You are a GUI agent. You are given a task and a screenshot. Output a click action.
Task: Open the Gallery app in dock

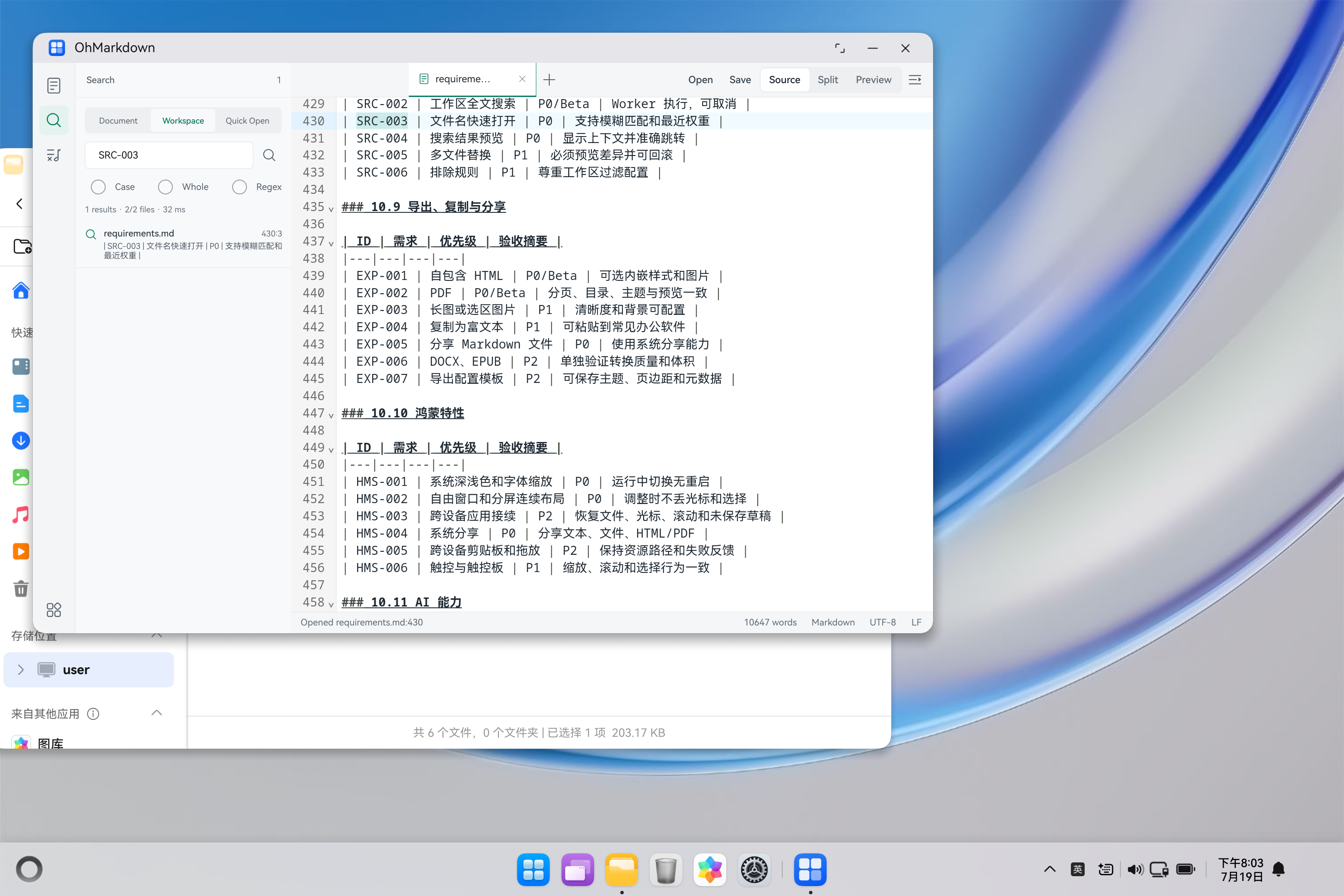click(710, 870)
